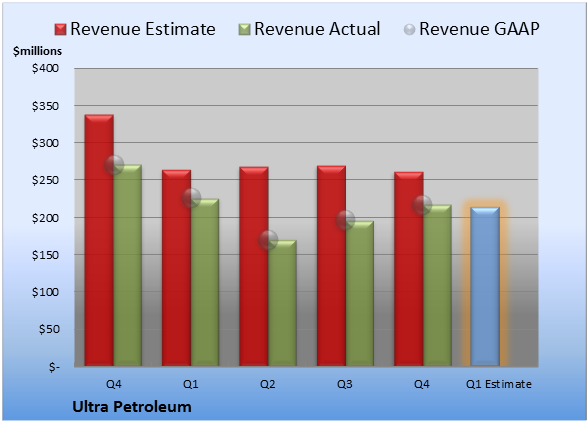Click the '$400' y-axis label

pos(45,68)
